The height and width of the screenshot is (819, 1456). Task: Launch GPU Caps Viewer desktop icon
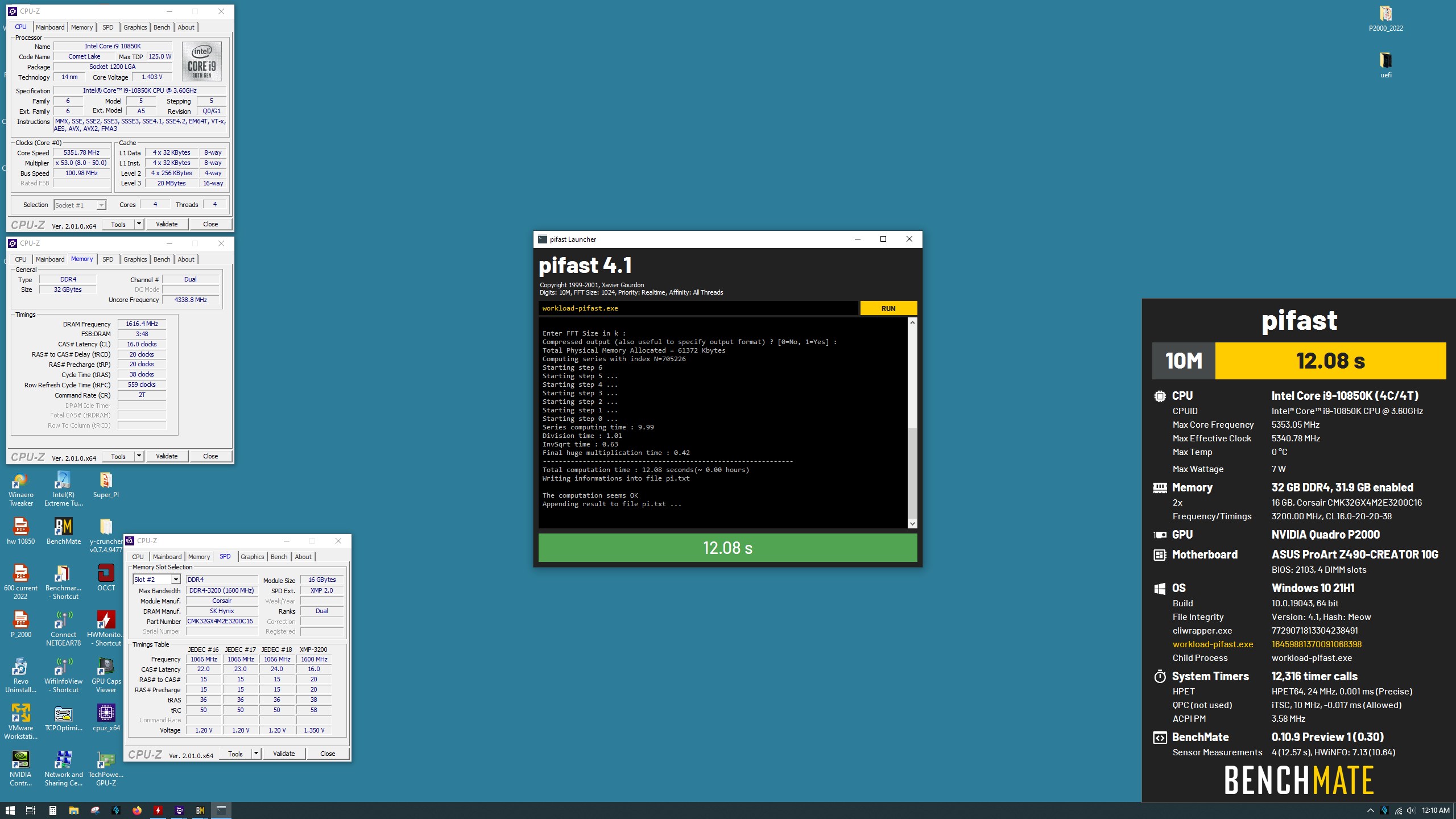coord(106,675)
